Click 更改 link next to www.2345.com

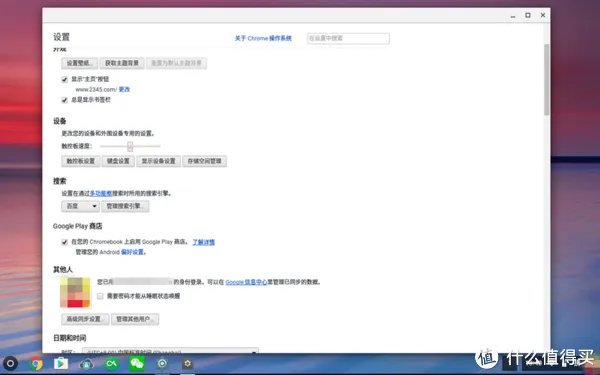click(x=124, y=90)
